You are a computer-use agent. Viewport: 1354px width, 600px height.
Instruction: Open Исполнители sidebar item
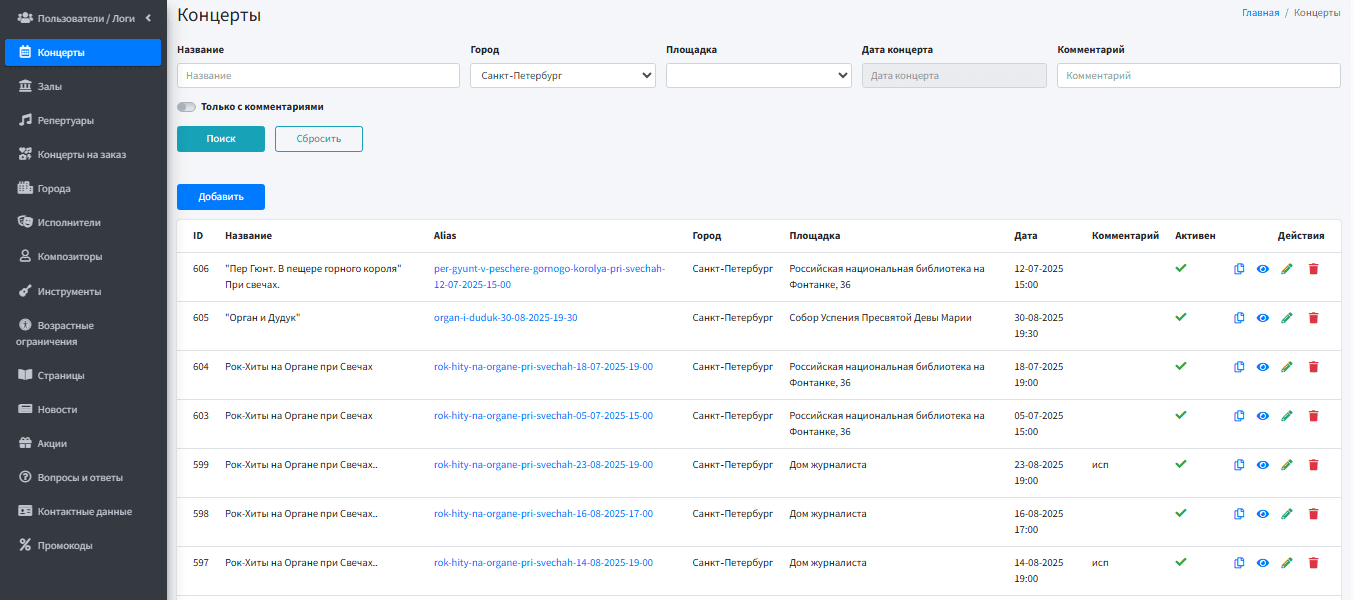[x=83, y=222]
